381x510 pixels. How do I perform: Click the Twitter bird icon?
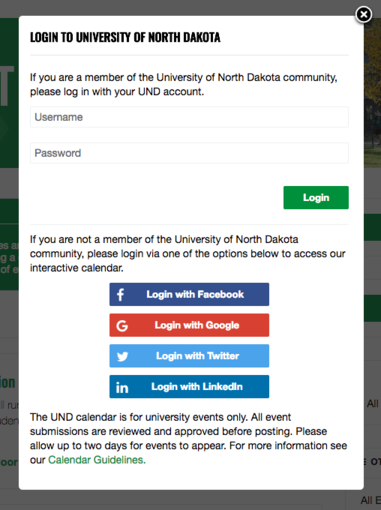122,356
